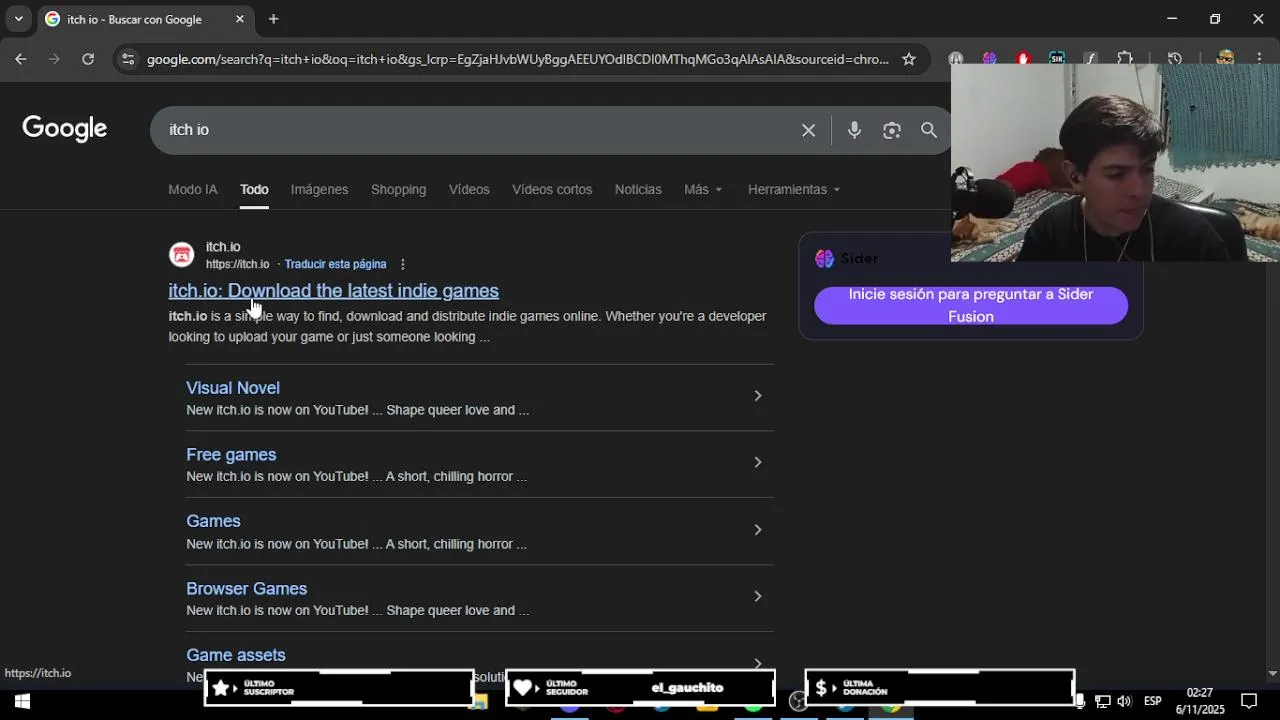Expand the Games row chevron

pos(757,530)
